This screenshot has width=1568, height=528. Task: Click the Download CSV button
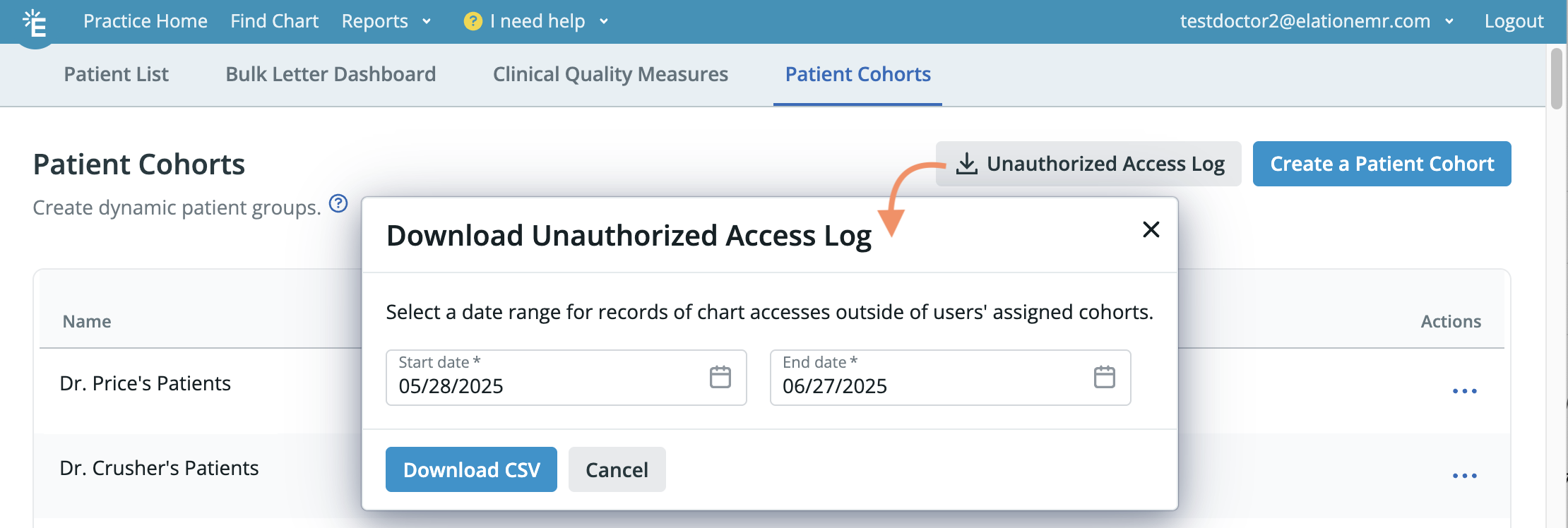(471, 469)
